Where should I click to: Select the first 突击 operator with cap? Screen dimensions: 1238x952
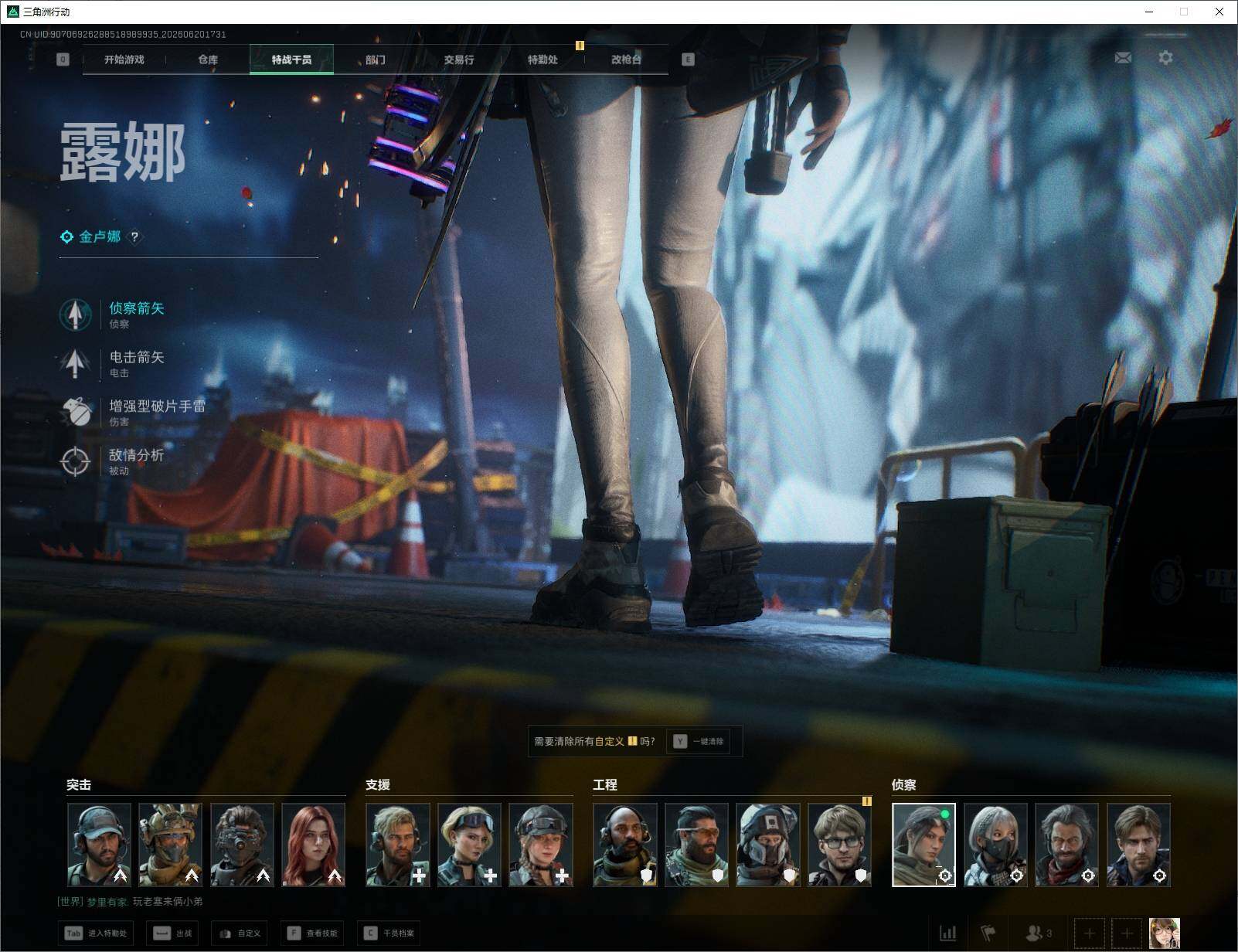99,845
